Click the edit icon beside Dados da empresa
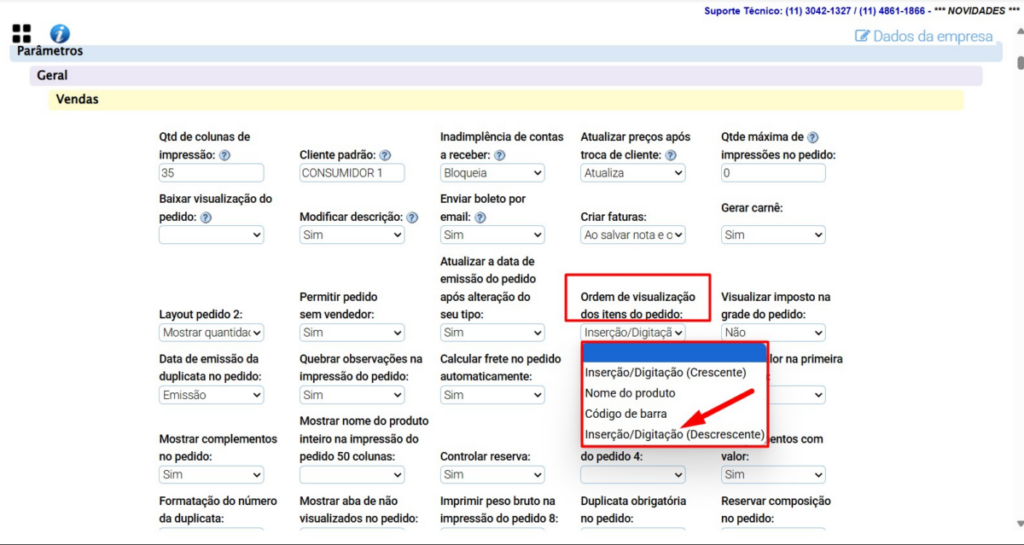 click(x=862, y=36)
